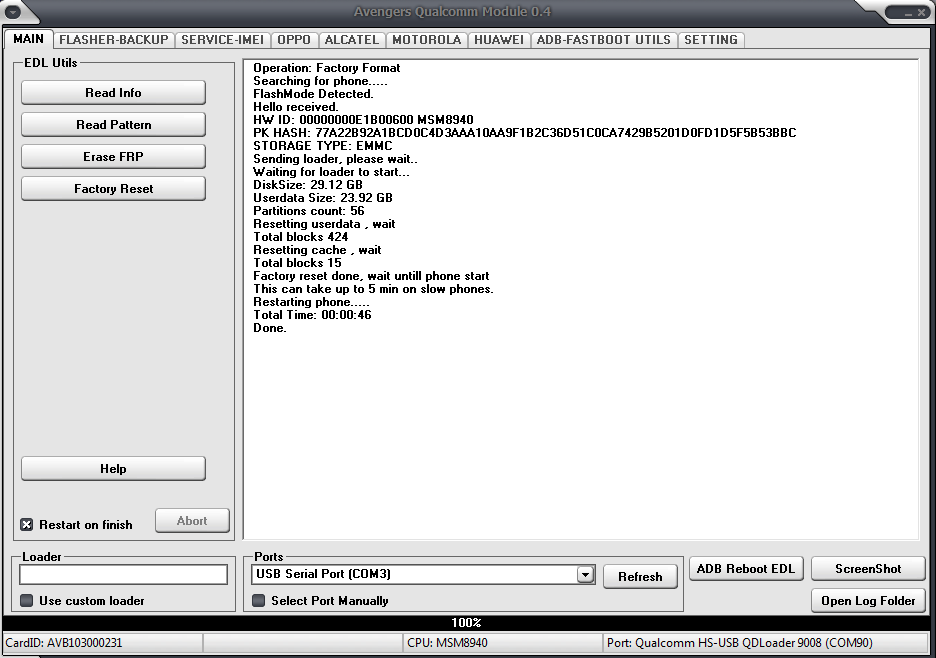
Task: Switch to the OPPO tab
Action: click(x=294, y=39)
